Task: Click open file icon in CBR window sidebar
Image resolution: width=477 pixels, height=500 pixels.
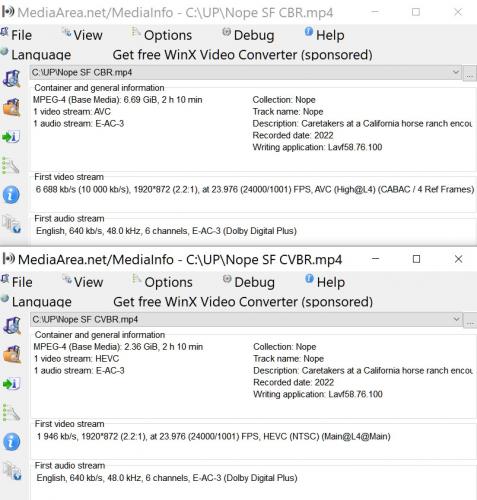Action: [x=12, y=79]
